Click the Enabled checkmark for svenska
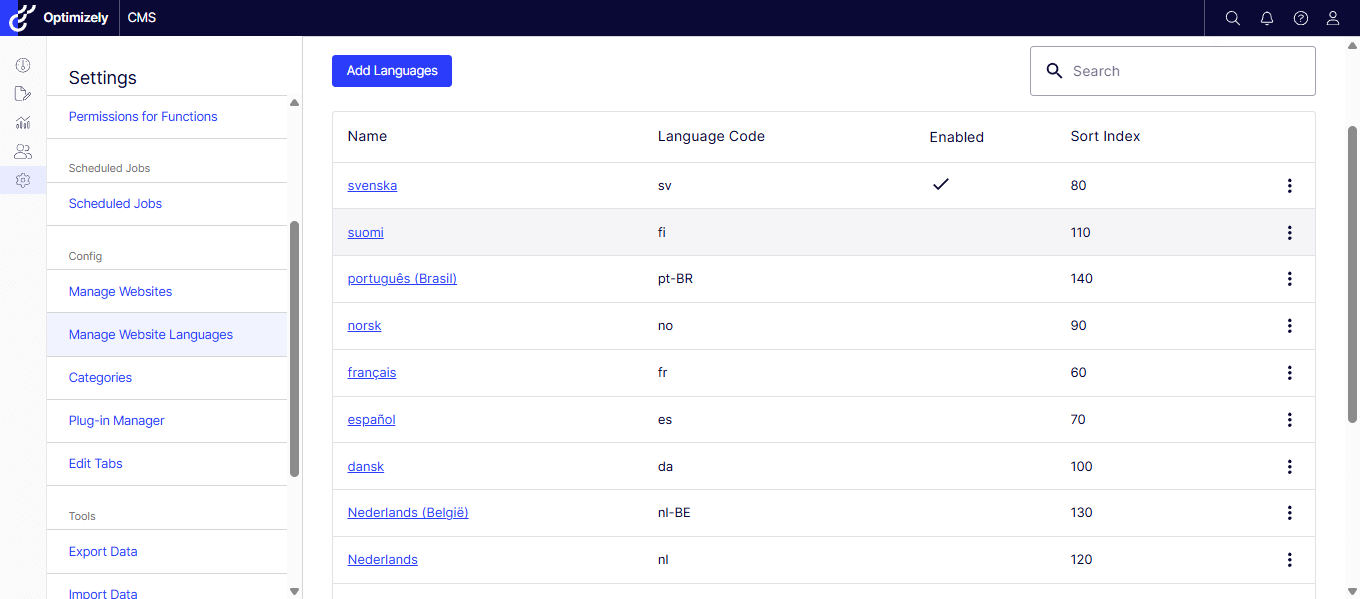Screen dimensions: 1360x599 [x=941, y=184]
